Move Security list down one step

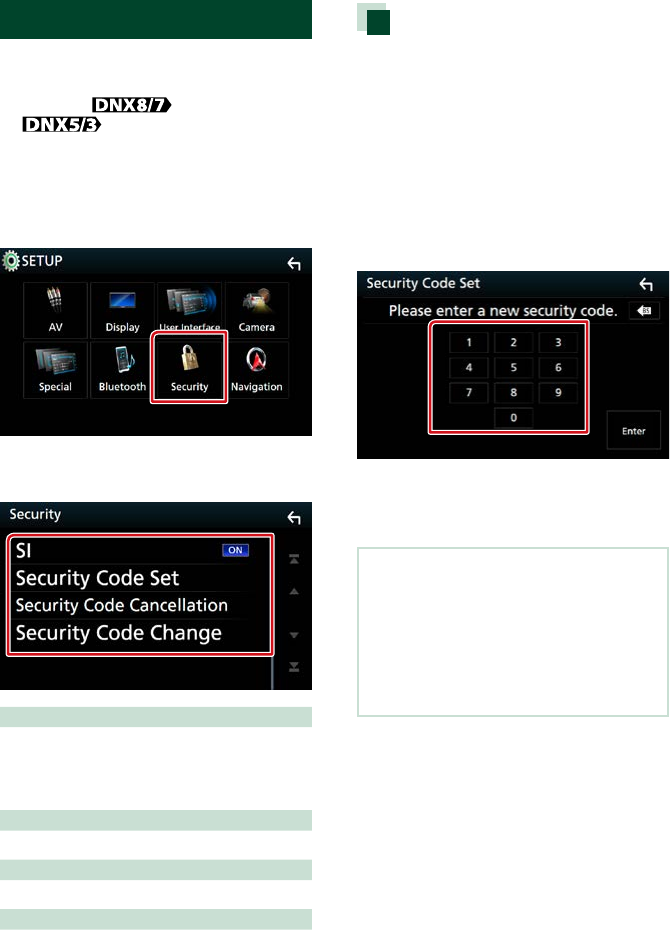[x=293, y=635]
